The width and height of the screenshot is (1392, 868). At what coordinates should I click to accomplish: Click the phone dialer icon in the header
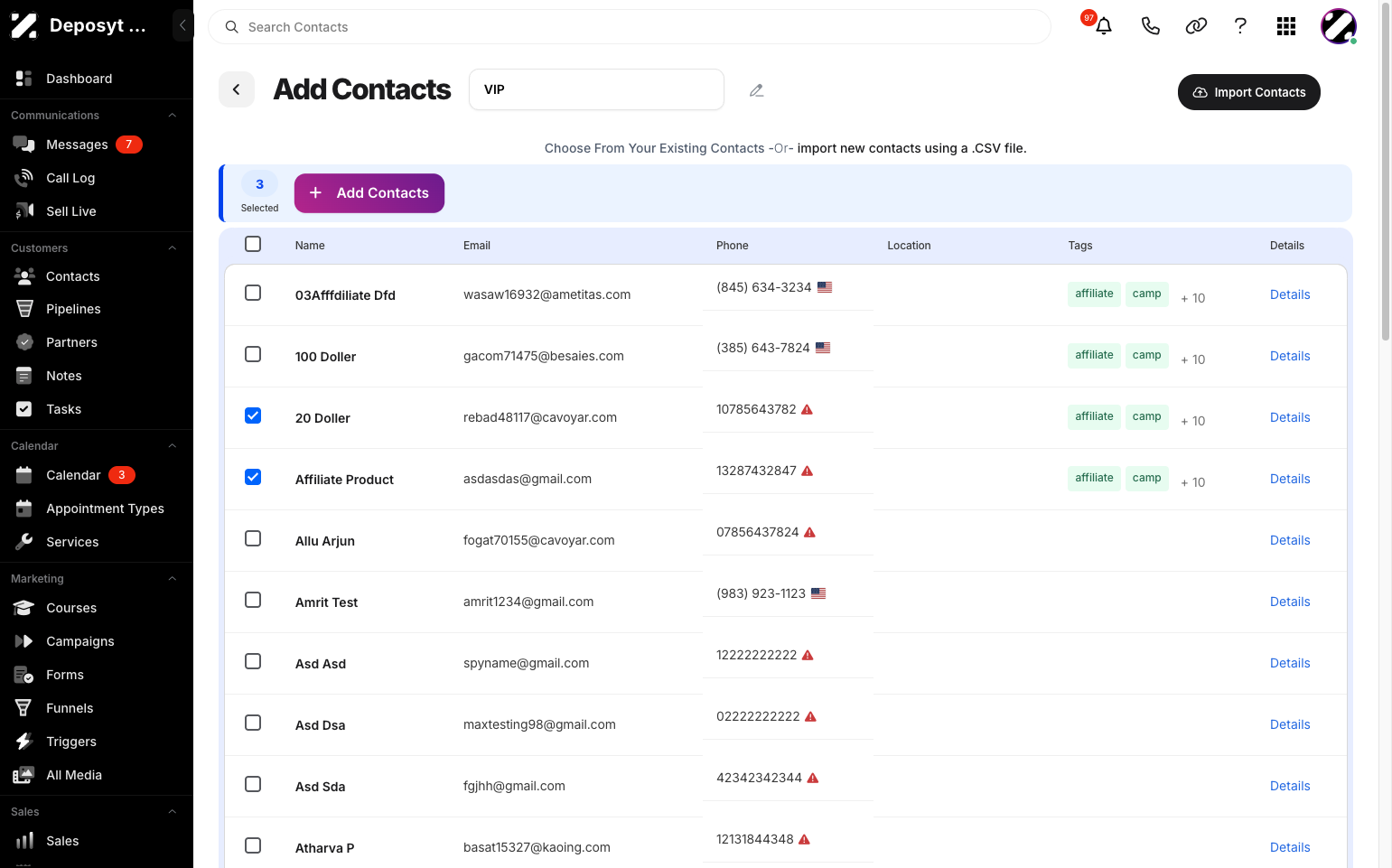pos(1150,26)
